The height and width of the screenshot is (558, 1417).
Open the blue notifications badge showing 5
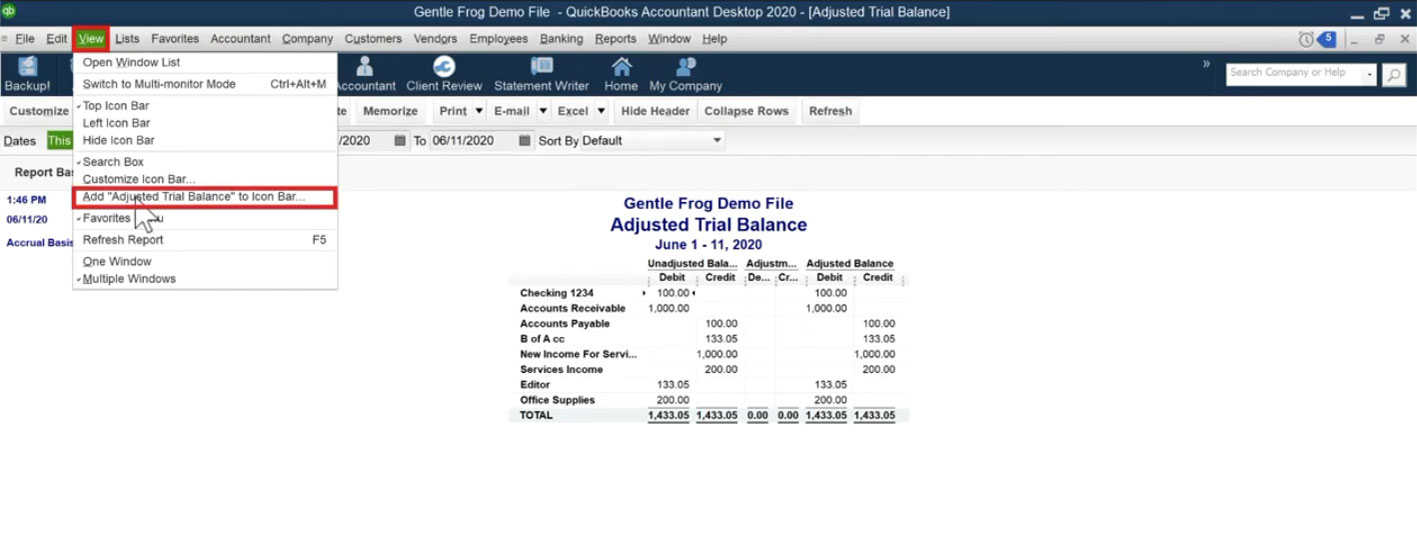click(x=1327, y=39)
